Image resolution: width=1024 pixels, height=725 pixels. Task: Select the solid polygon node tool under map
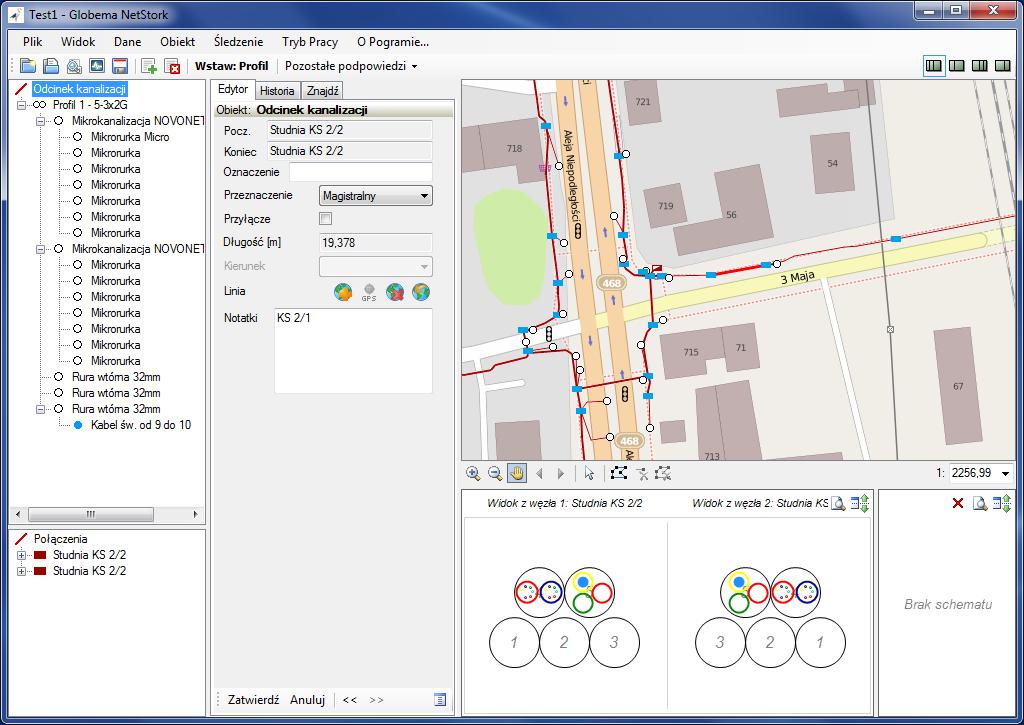pos(618,474)
